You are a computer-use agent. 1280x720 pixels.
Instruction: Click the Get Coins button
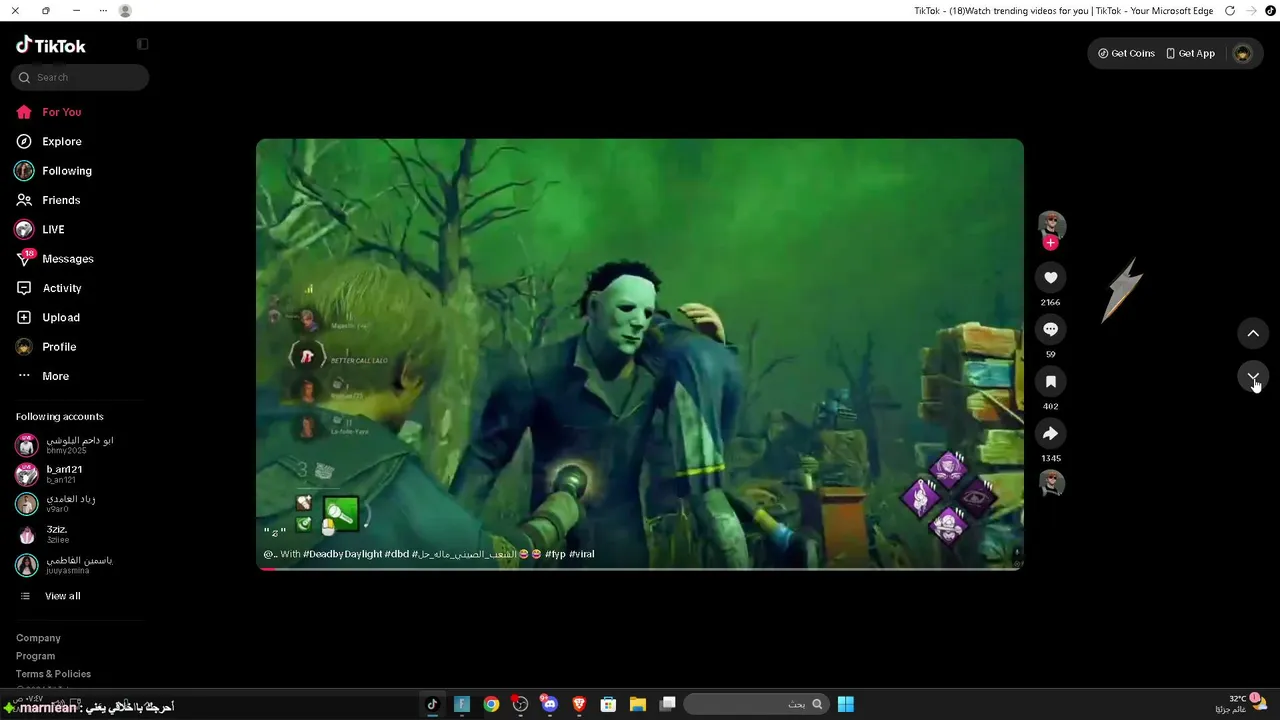click(1126, 53)
